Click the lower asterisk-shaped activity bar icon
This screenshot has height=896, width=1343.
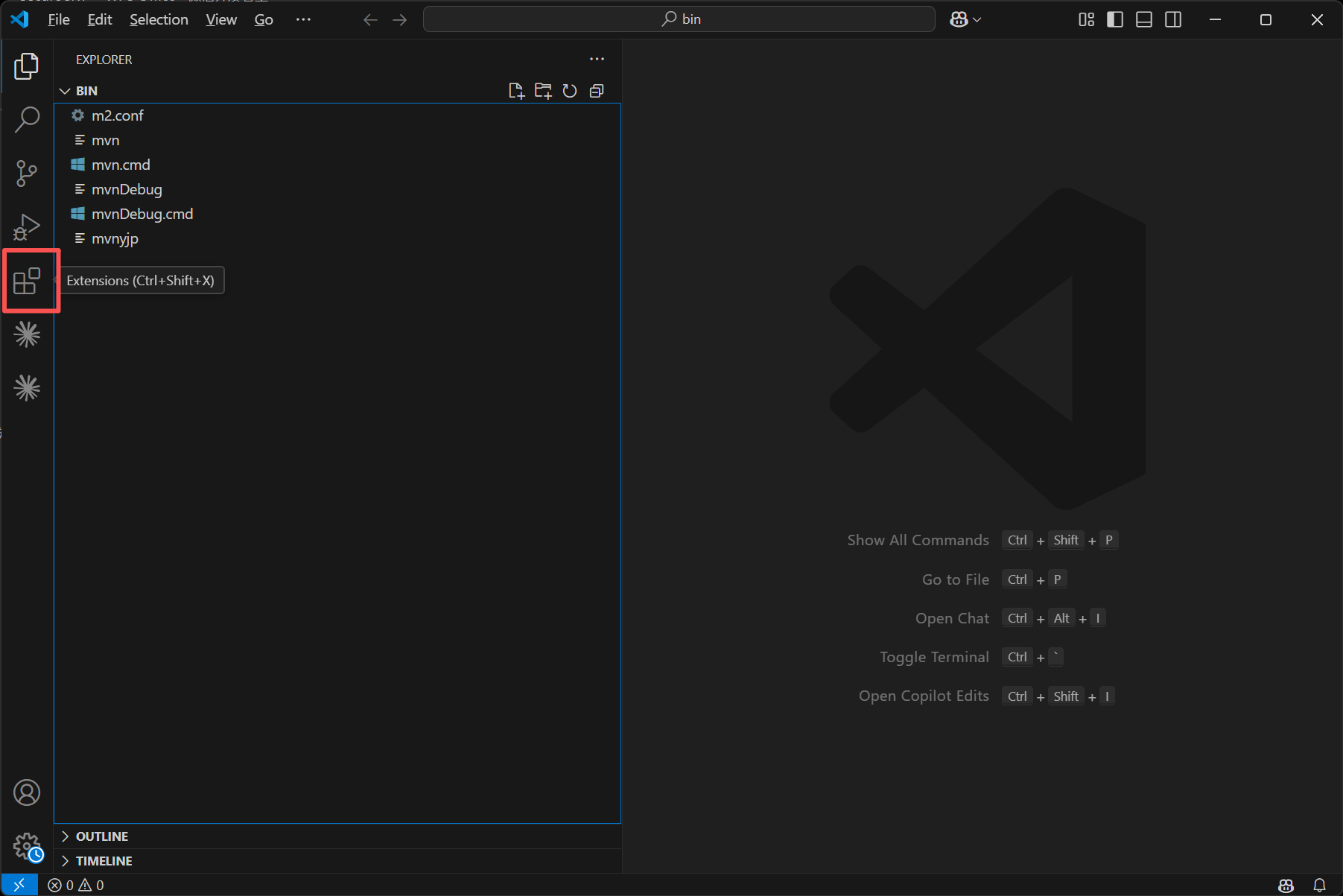pyautogui.click(x=27, y=388)
